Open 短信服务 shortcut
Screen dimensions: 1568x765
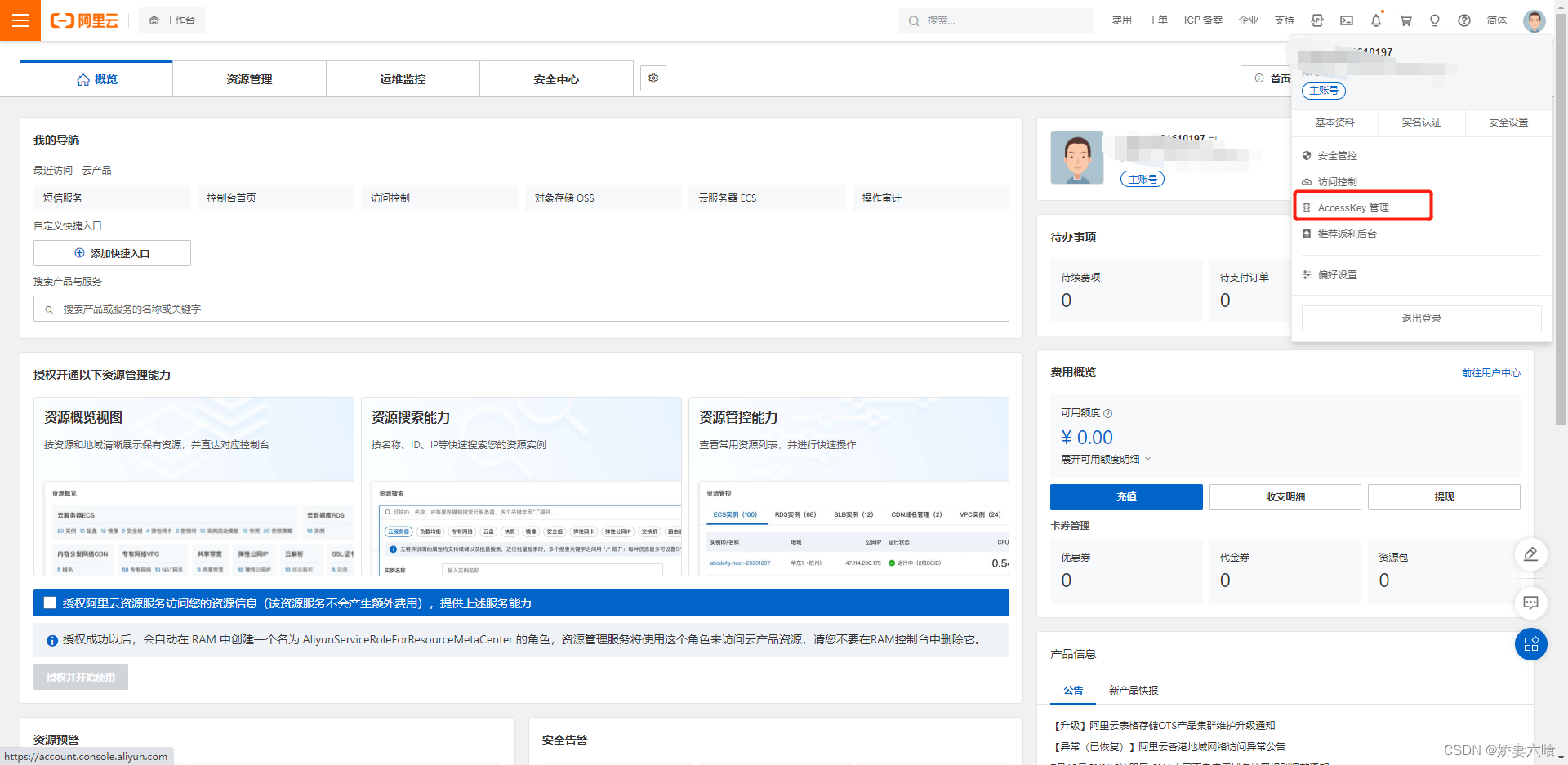pos(112,198)
